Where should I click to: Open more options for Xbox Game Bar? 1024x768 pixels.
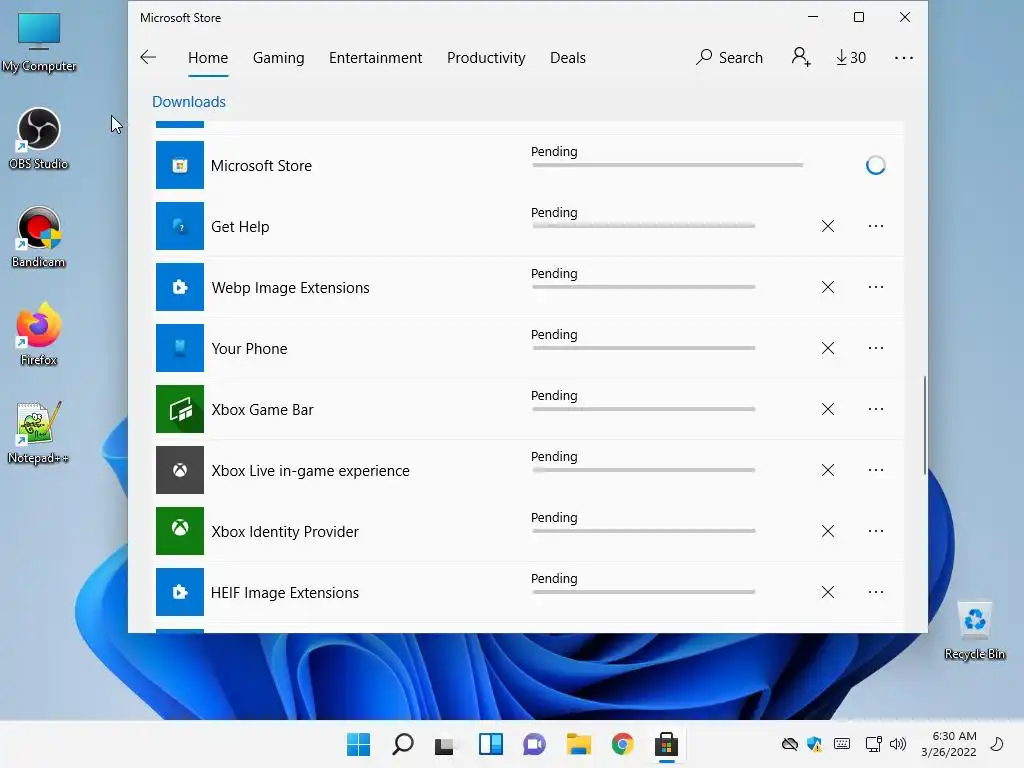[x=876, y=409]
